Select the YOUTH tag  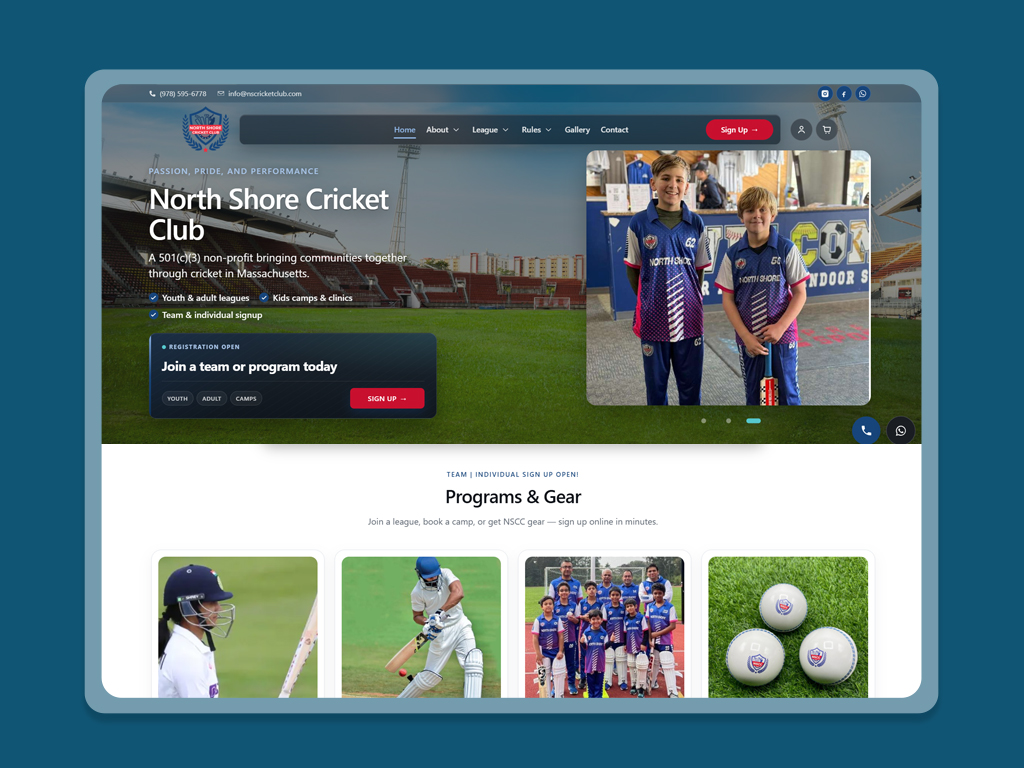[177, 398]
